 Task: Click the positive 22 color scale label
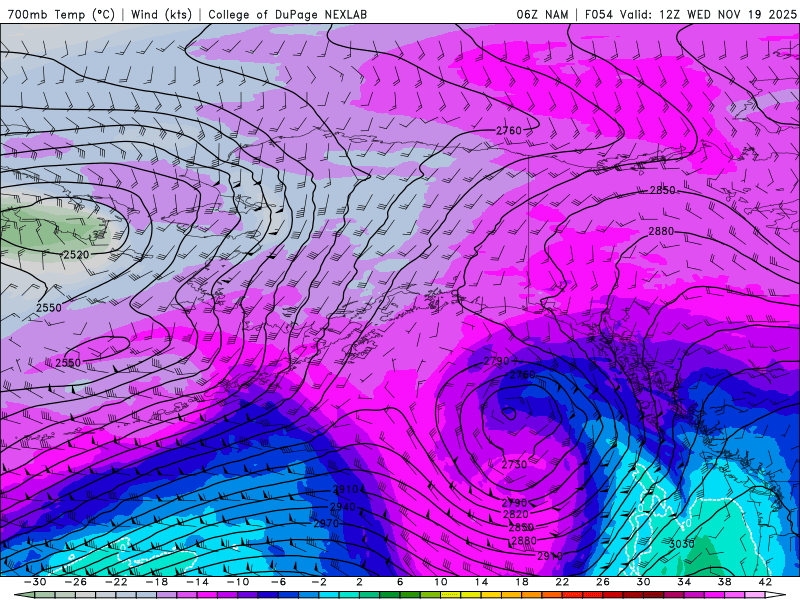(562, 582)
